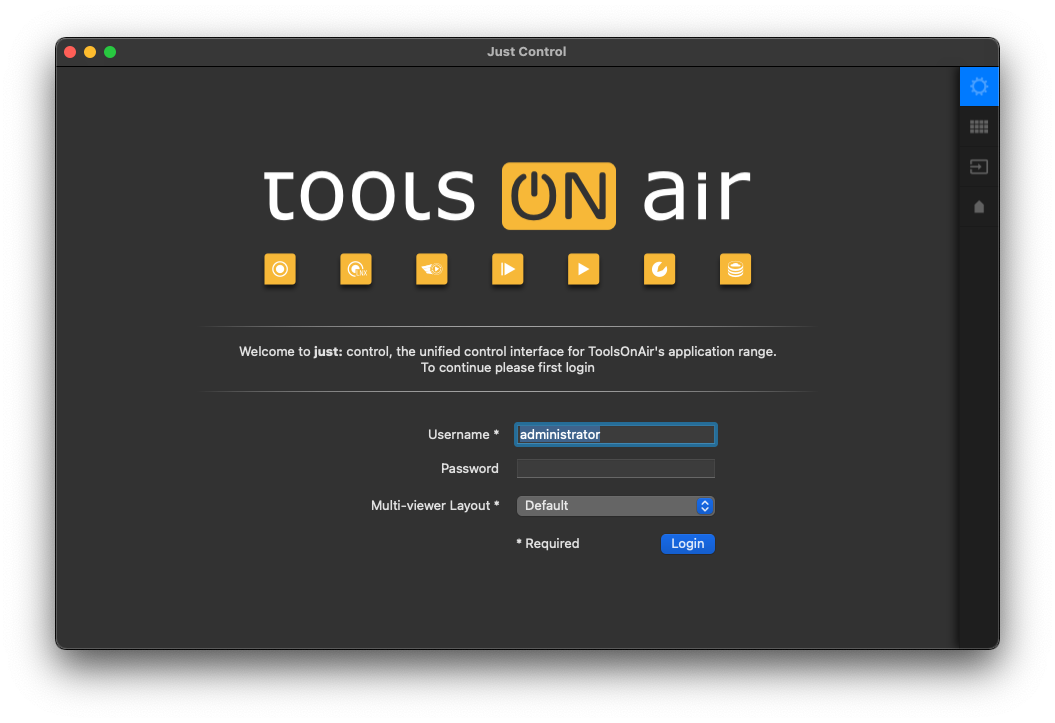Focus the Username input field

tap(616, 434)
